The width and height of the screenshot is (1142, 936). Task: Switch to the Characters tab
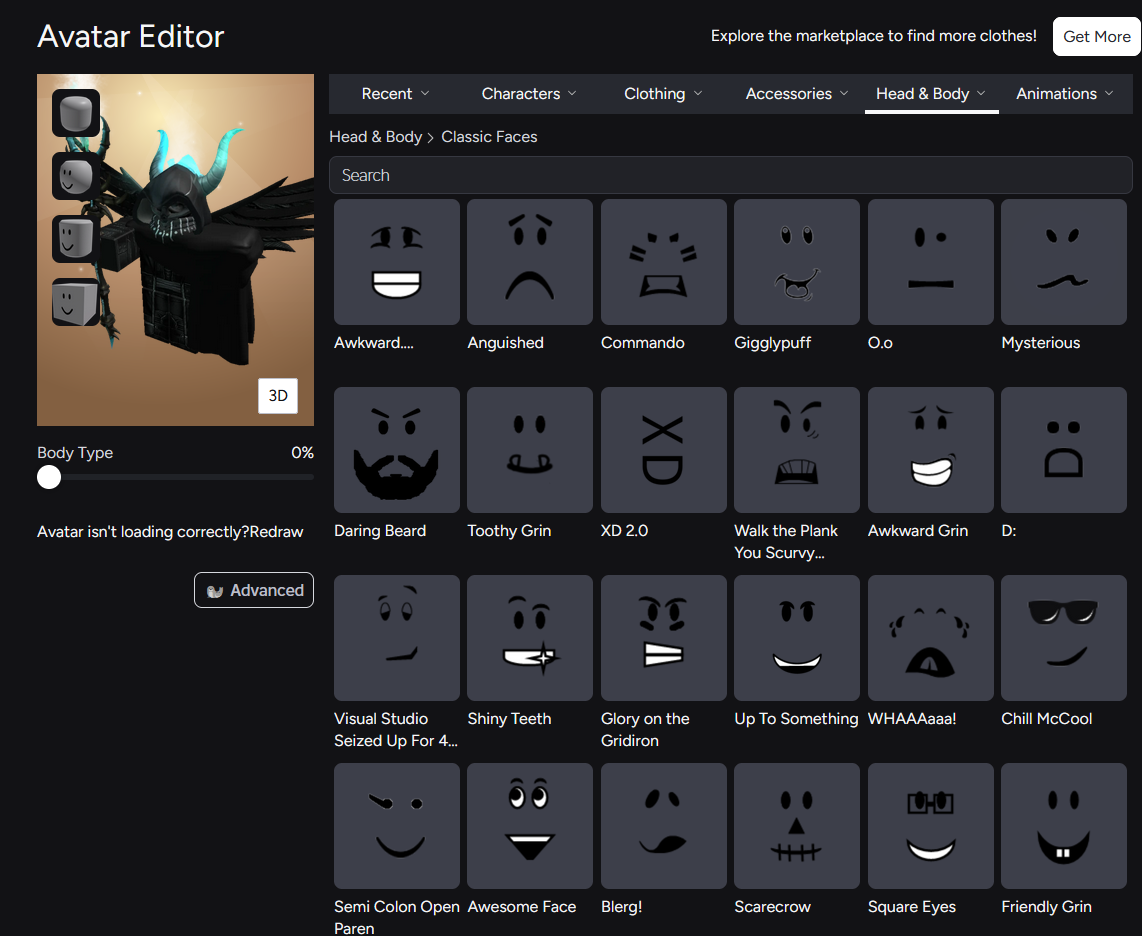(529, 93)
